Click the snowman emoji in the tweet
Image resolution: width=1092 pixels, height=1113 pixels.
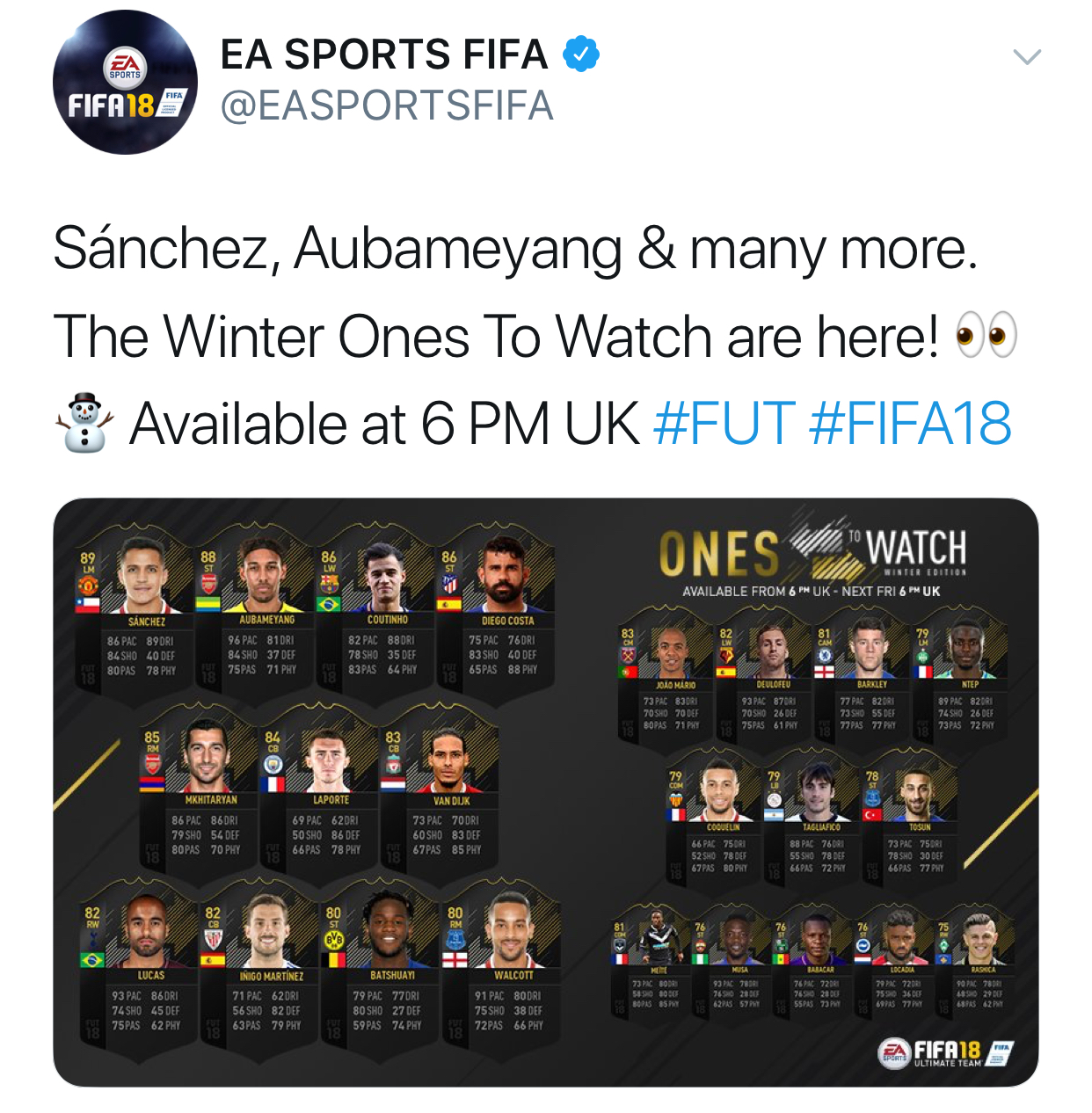pos(84,424)
